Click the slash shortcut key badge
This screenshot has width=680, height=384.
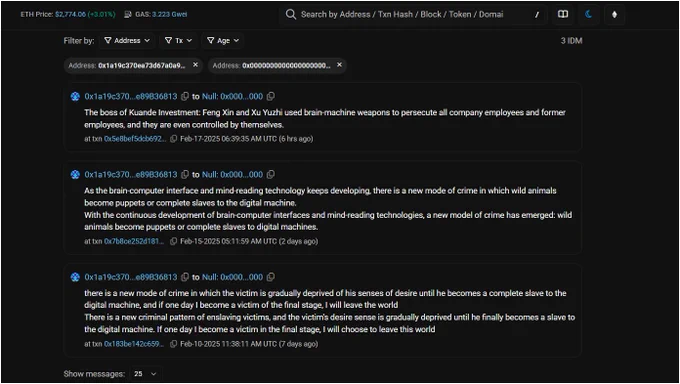[537, 15]
